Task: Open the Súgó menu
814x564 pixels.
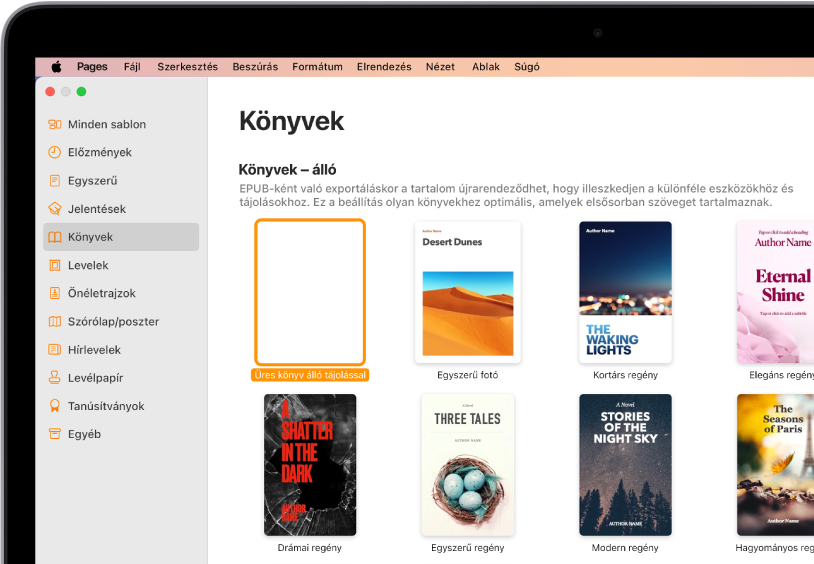Action: pos(527,66)
